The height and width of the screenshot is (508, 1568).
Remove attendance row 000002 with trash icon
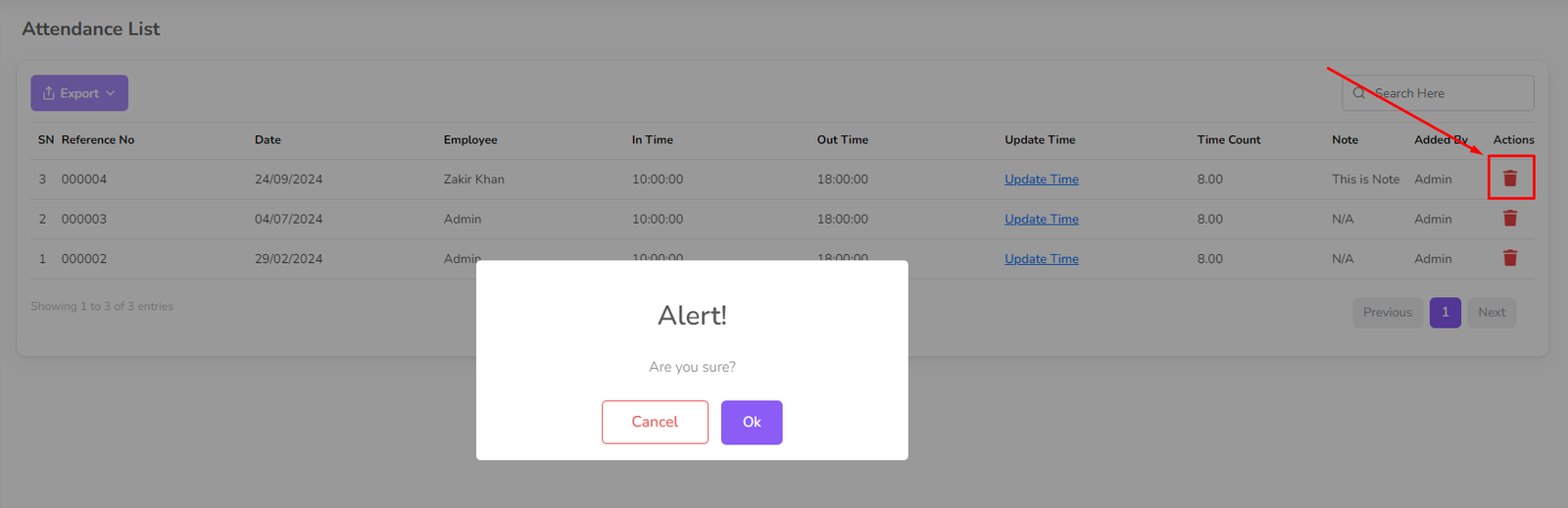(x=1510, y=258)
